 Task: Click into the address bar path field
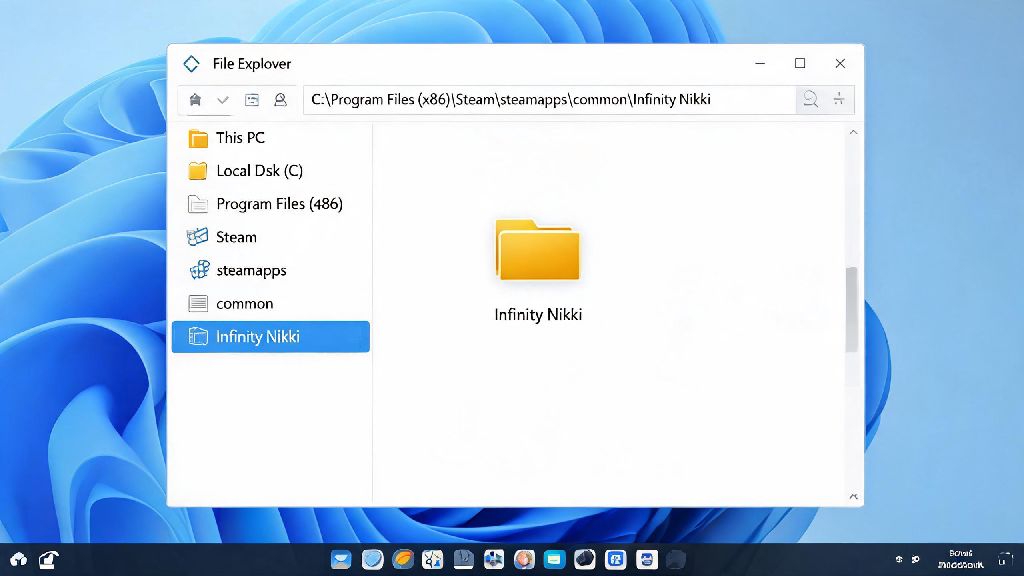pyautogui.click(x=549, y=100)
